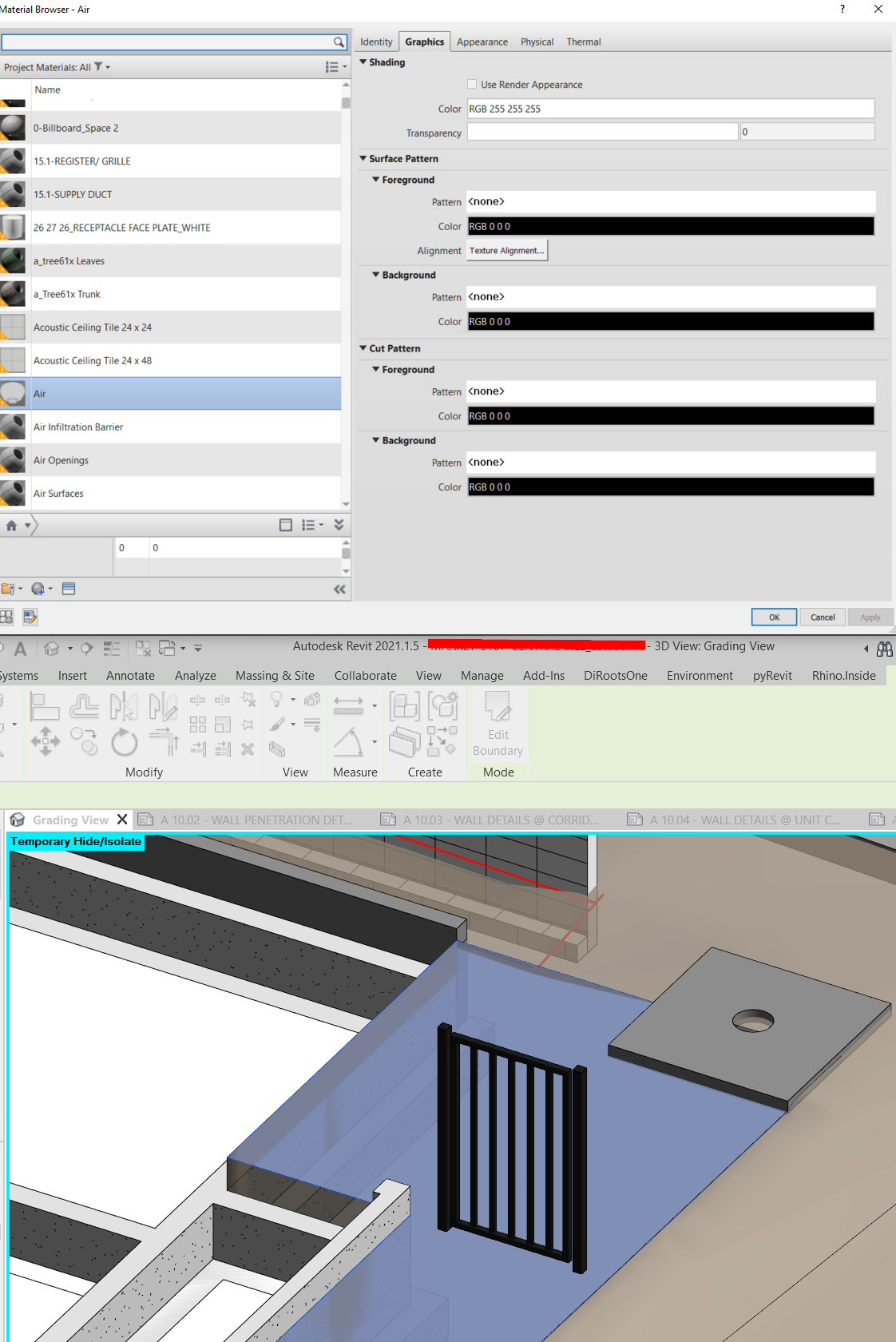896x1342 pixels.
Task: Click the Transparency value field
Action: pos(807,132)
